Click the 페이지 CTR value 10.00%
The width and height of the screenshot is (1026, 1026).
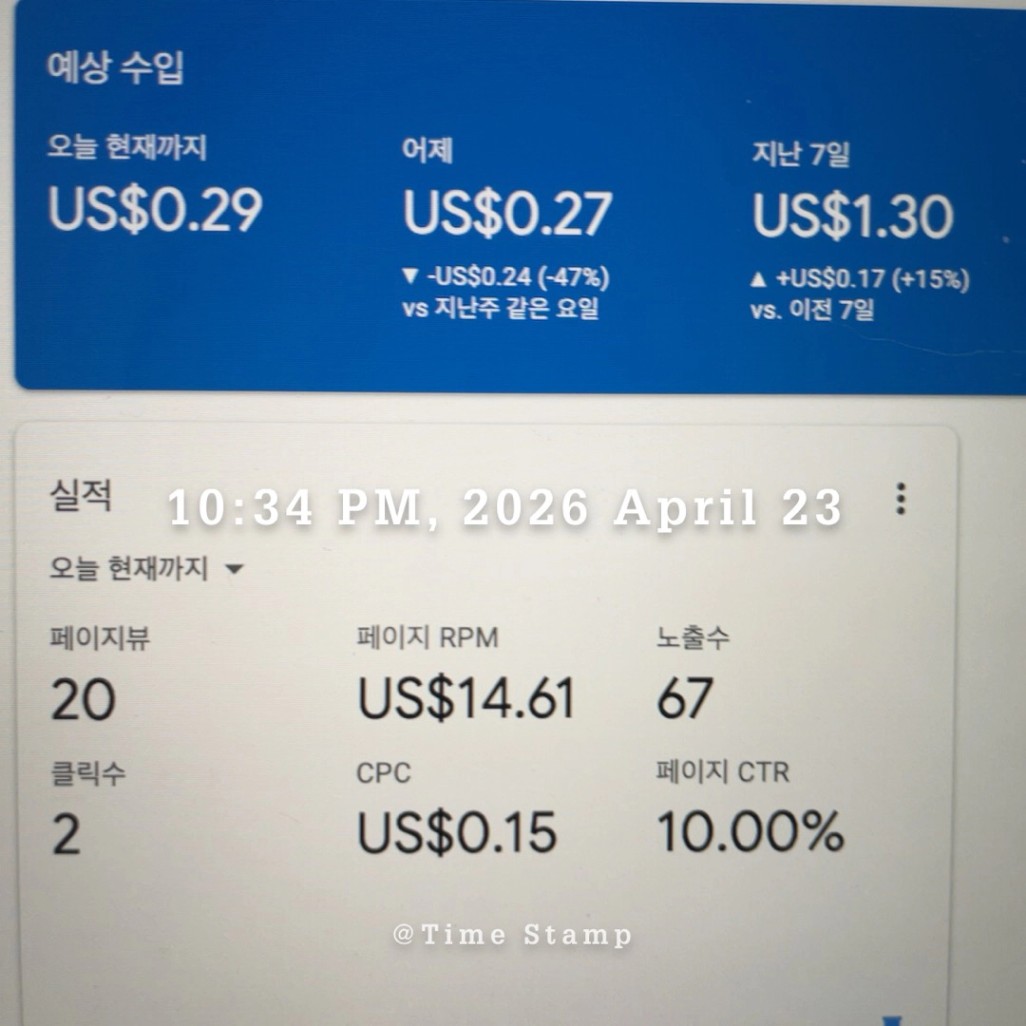pos(750,831)
